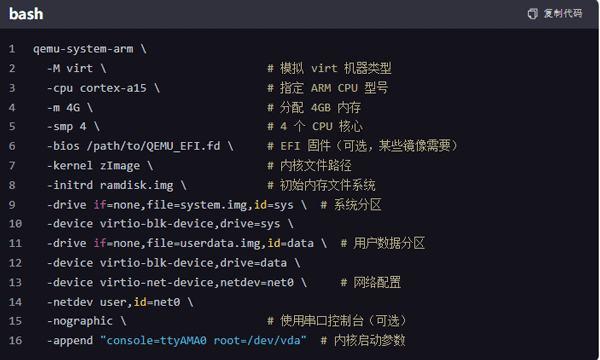This screenshot has height=360, width=600.
Task: Click the /path/to/QEMU_EFI.fd bios path
Action: pyautogui.click(x=153, y=146)
